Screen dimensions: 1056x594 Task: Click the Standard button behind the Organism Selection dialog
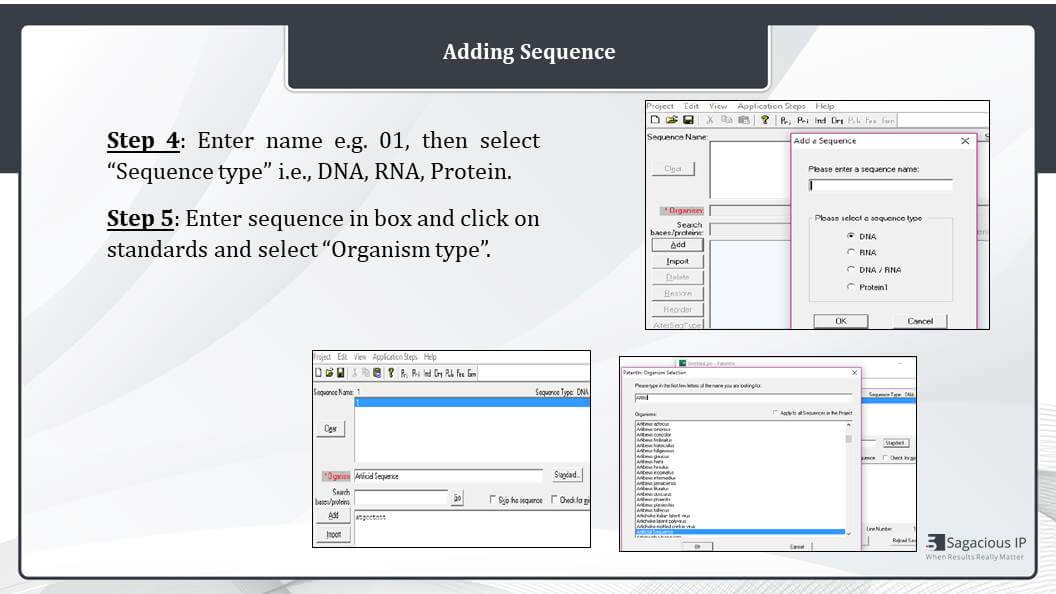click(895, 443)
